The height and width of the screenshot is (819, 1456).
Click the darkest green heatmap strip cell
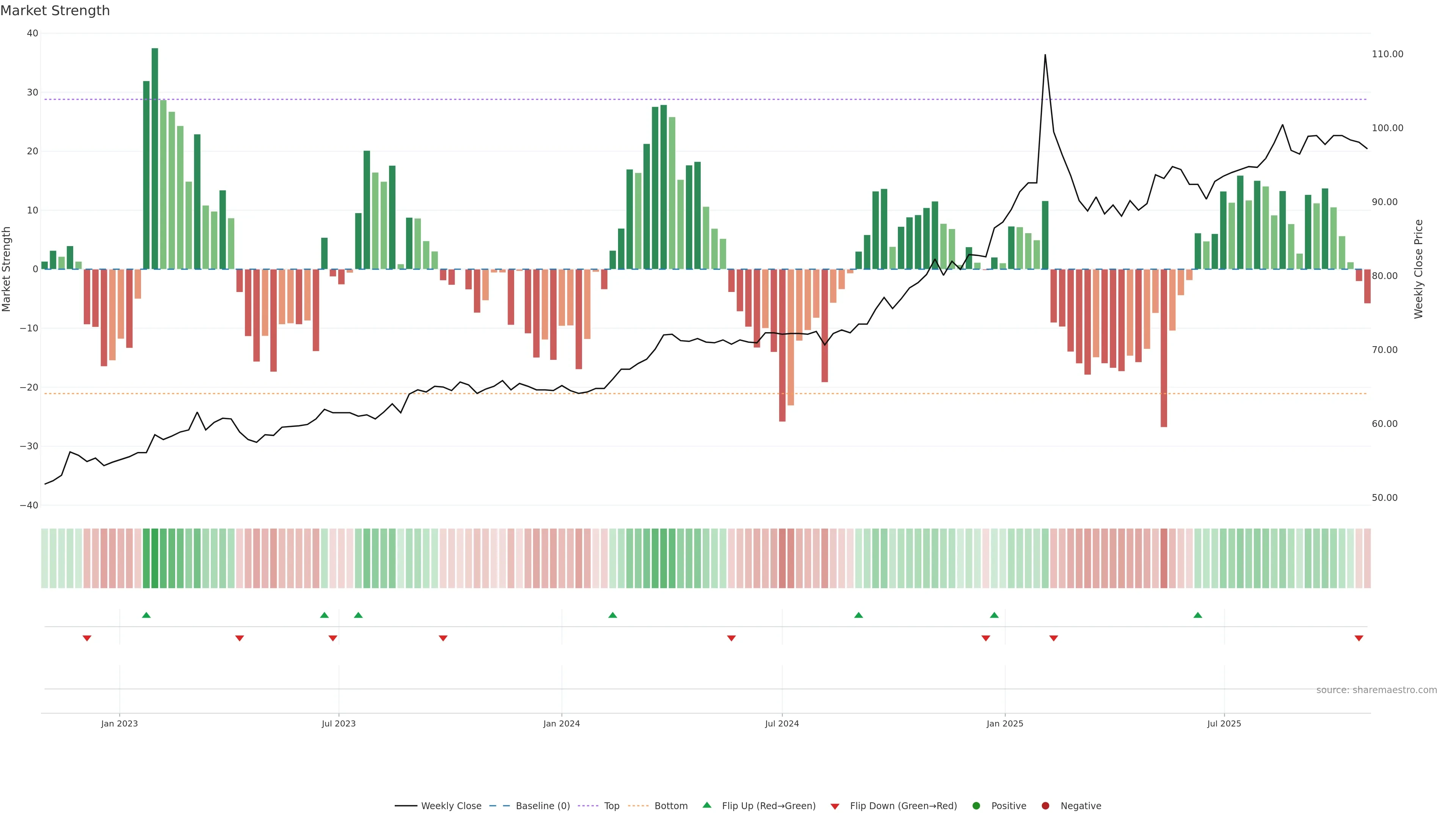[x=155, y=559]
